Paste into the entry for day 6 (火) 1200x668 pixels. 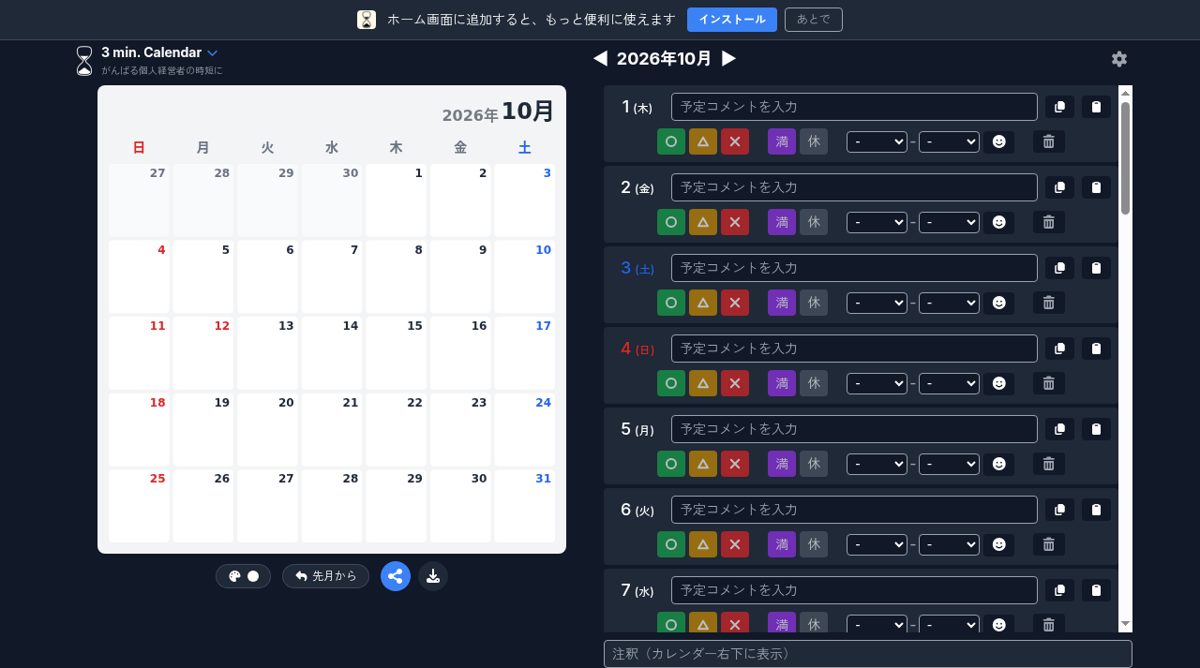point(1096,510)
